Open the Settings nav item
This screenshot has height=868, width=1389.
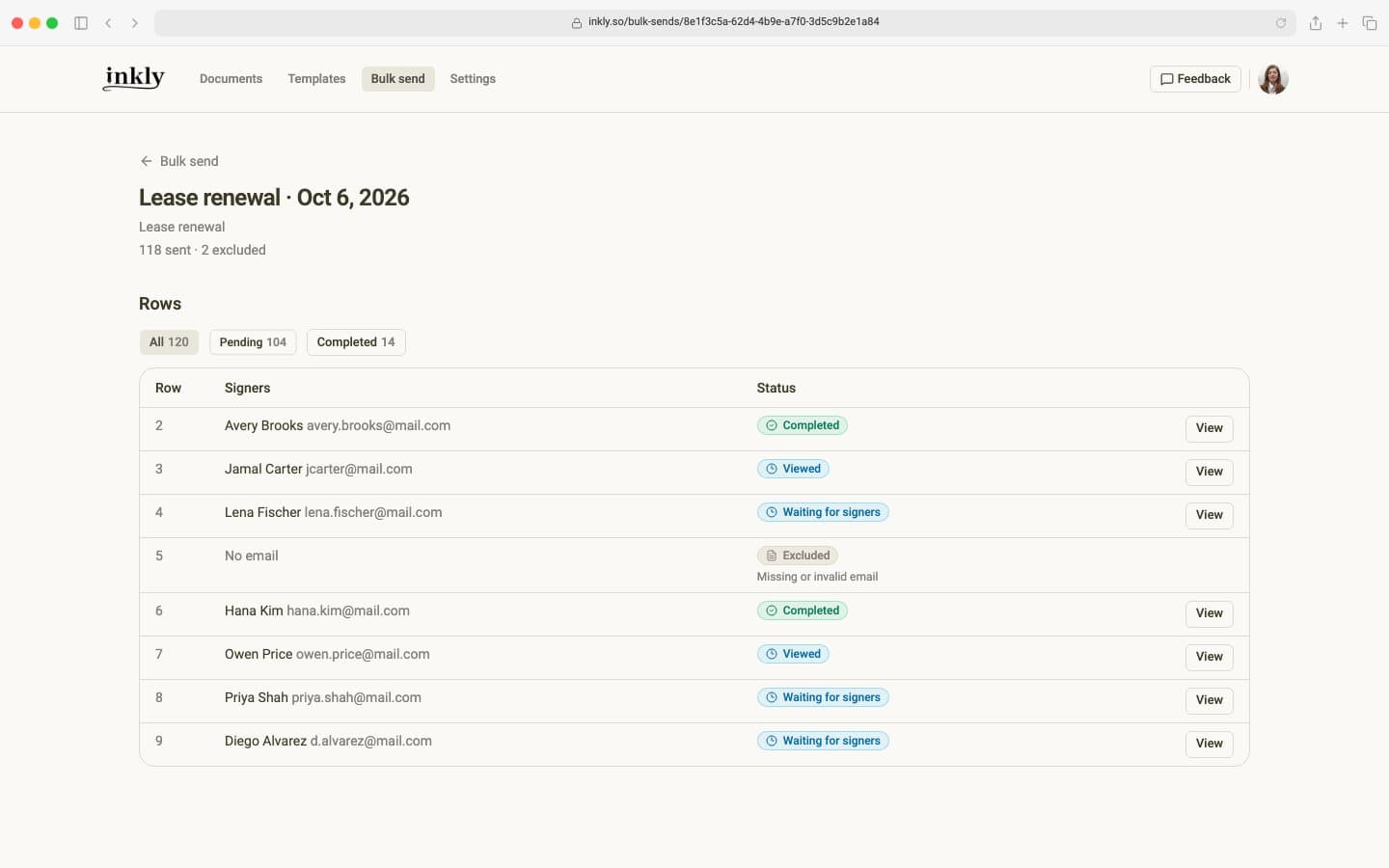click(473, 79)
